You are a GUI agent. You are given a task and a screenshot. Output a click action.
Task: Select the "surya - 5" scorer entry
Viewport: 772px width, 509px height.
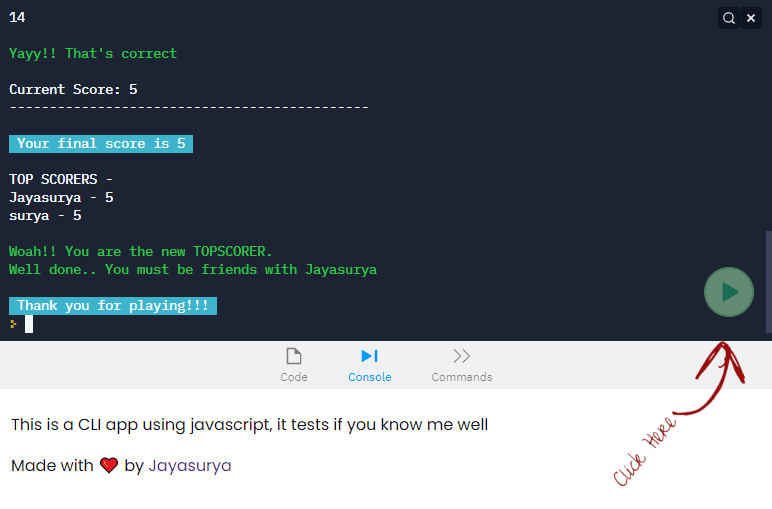pyautogui.click(x=45, y=216)
